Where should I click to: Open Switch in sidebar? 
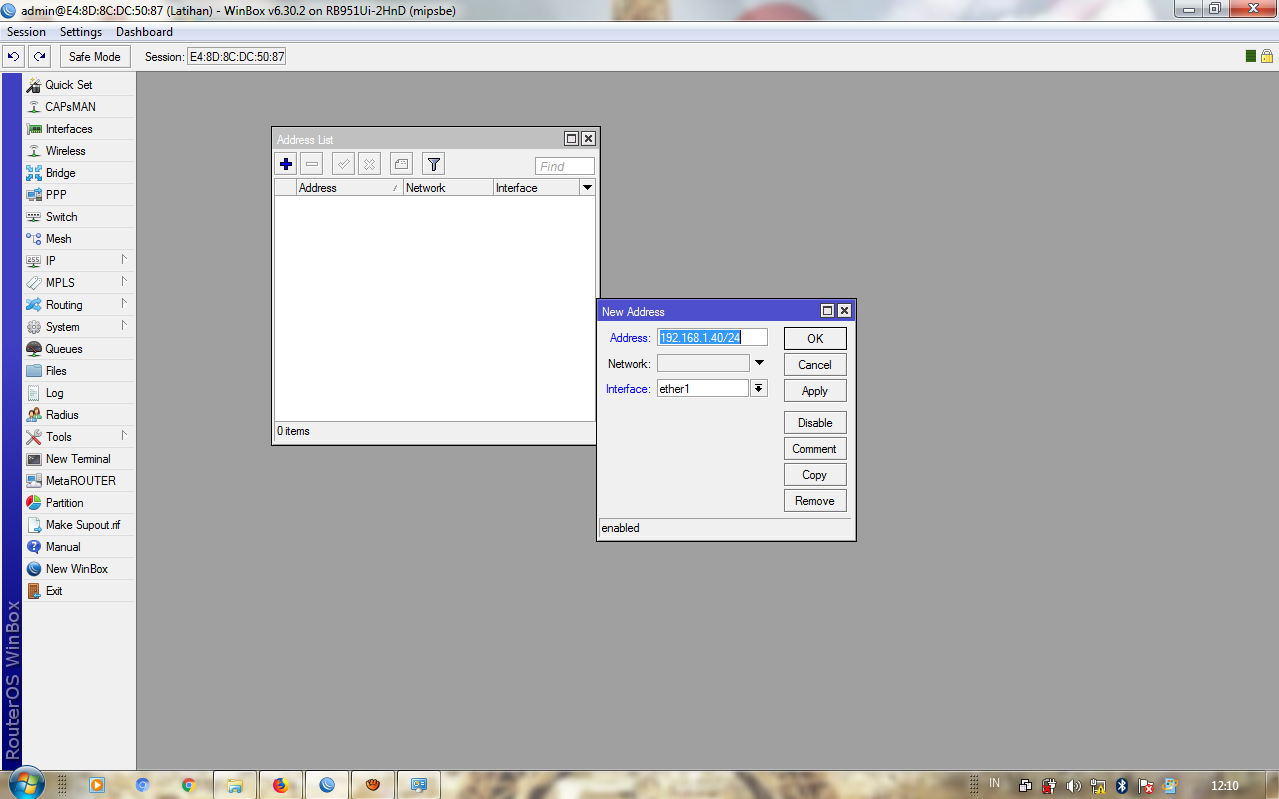pyautogui.click(x=79, y=217)
